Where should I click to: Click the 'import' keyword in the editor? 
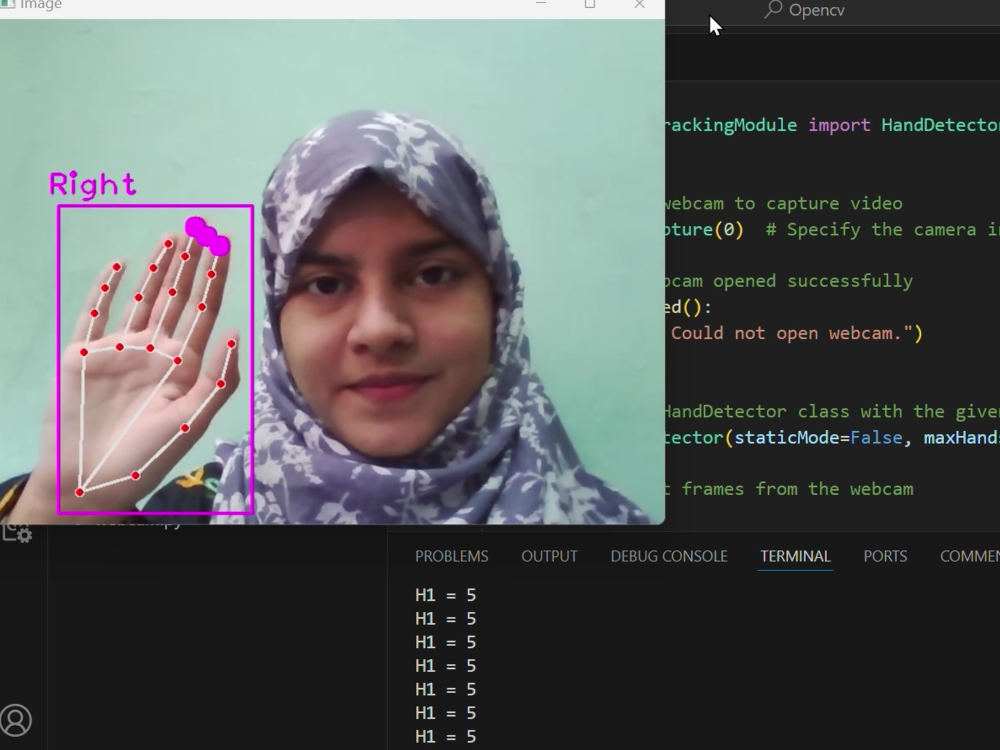click(x=839, y=125)
